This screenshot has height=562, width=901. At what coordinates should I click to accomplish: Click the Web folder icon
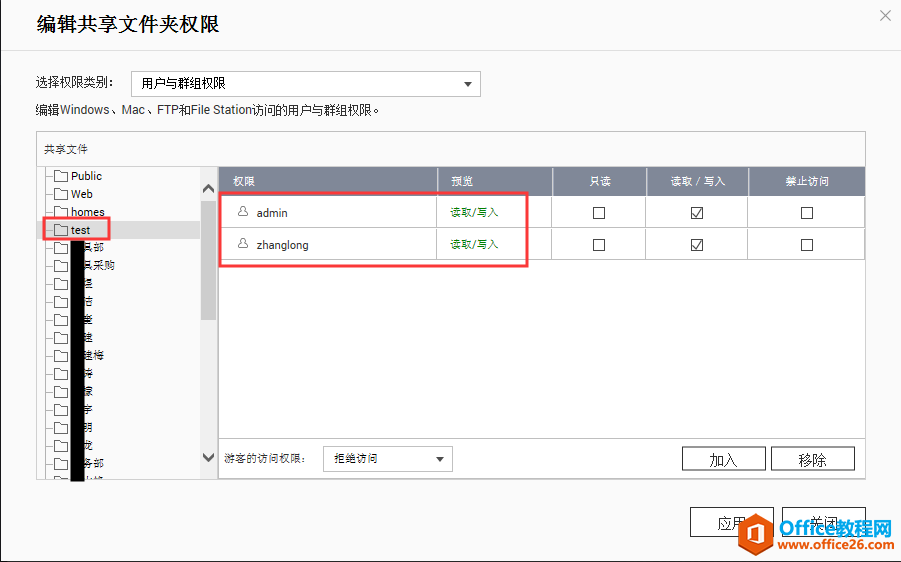(x=61, y=194)
